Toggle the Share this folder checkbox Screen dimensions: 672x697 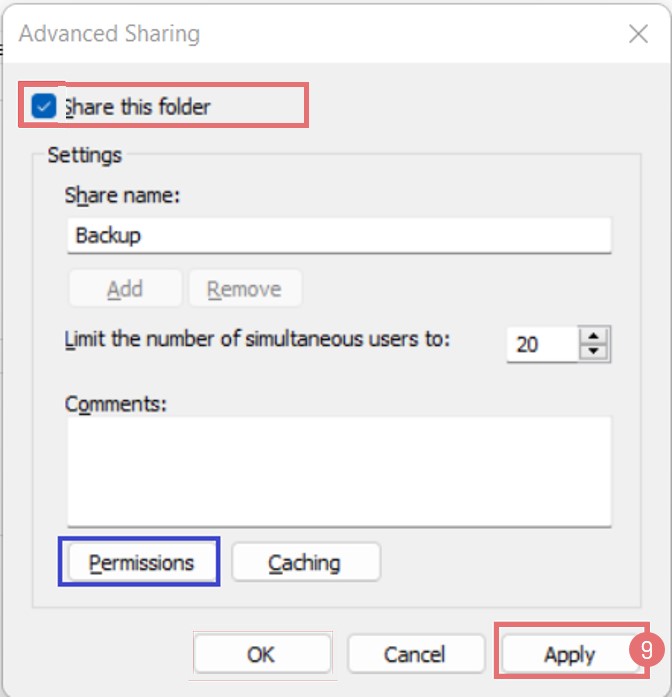43,106
